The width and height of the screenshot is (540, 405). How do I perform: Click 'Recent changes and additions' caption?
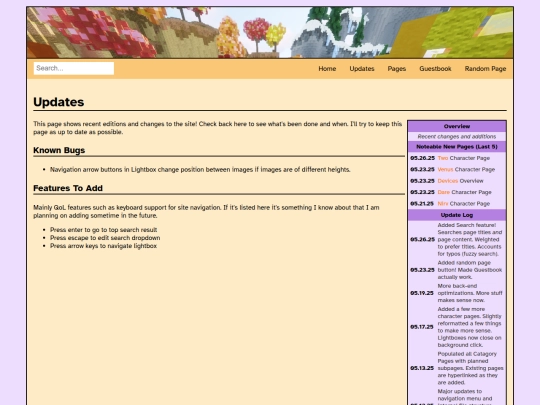[457, 137]
